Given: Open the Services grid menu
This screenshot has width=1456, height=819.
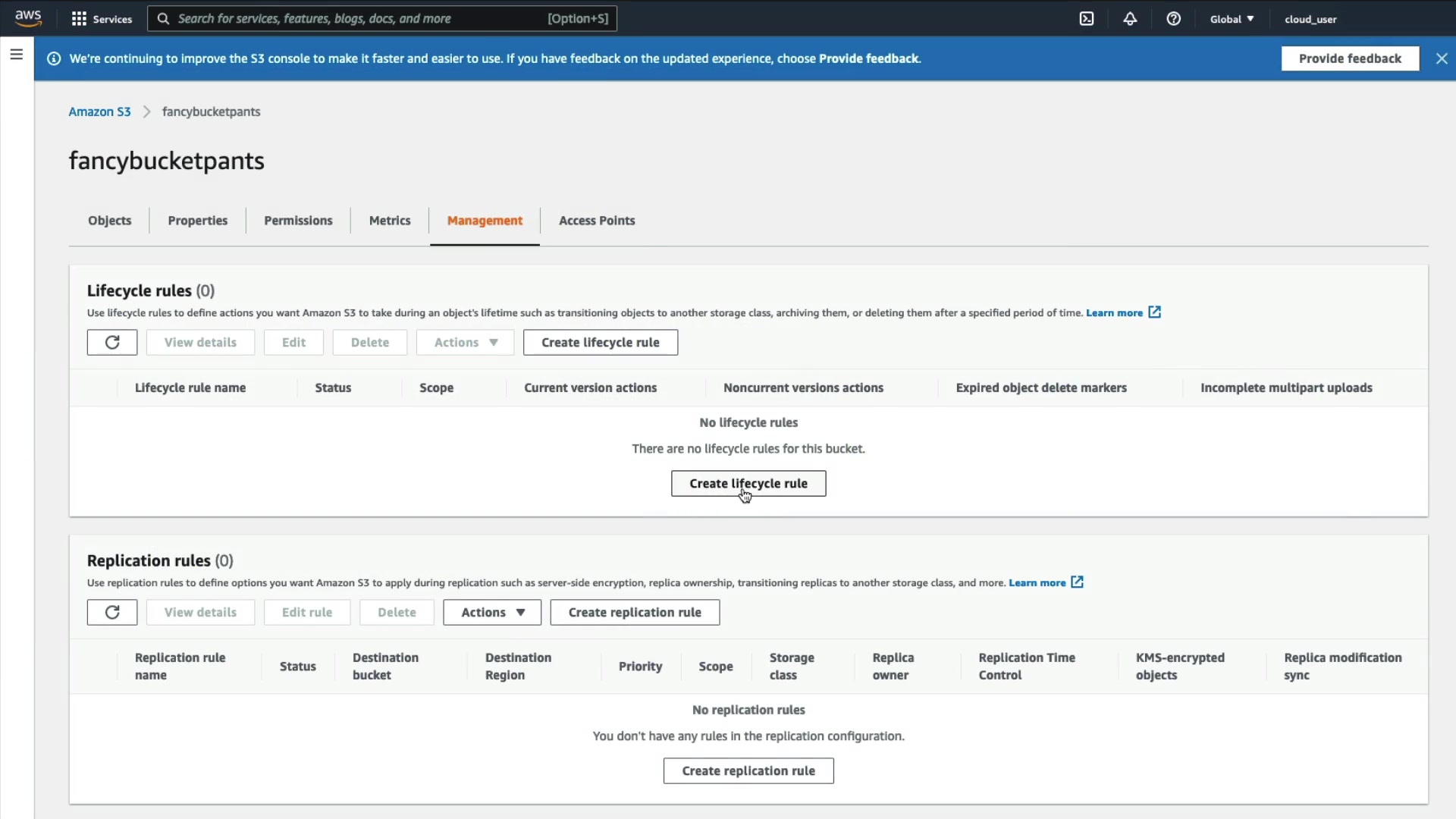Looking at the screenshot, I should point(102,19).
